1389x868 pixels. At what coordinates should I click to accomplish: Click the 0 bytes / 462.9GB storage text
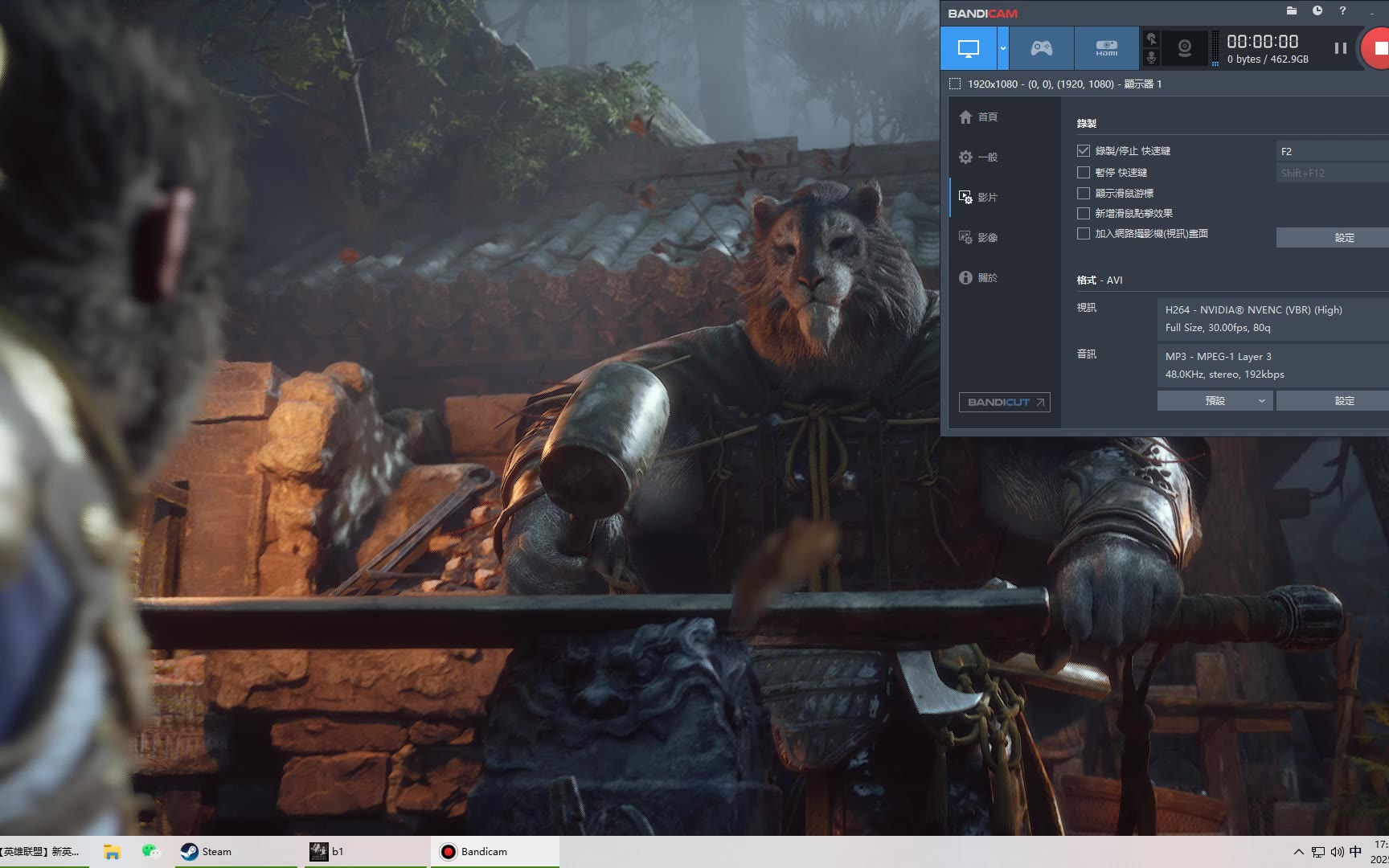coord(1268,59)
